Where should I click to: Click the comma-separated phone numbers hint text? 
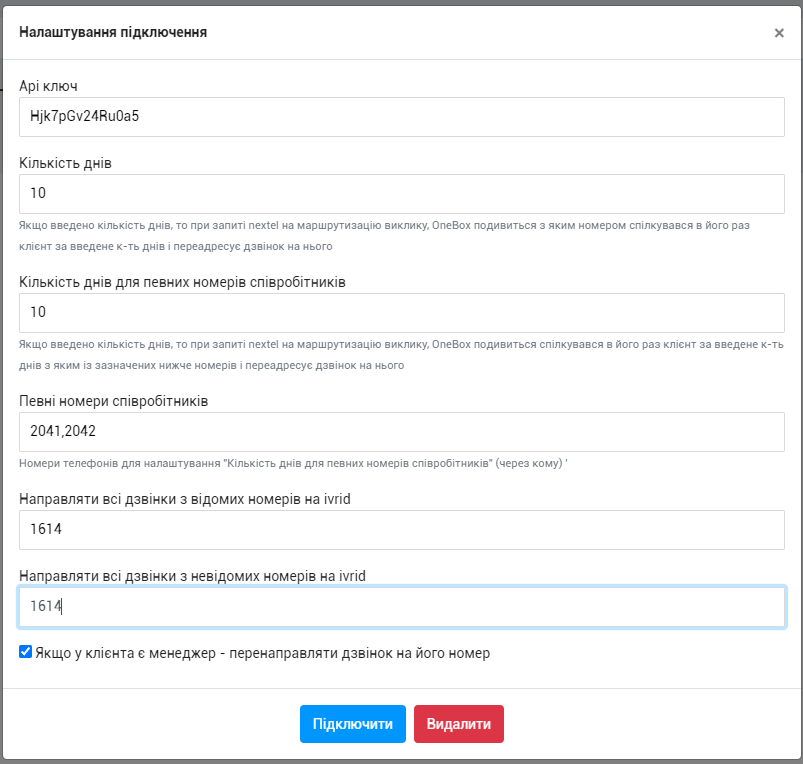tap(293, 464)
